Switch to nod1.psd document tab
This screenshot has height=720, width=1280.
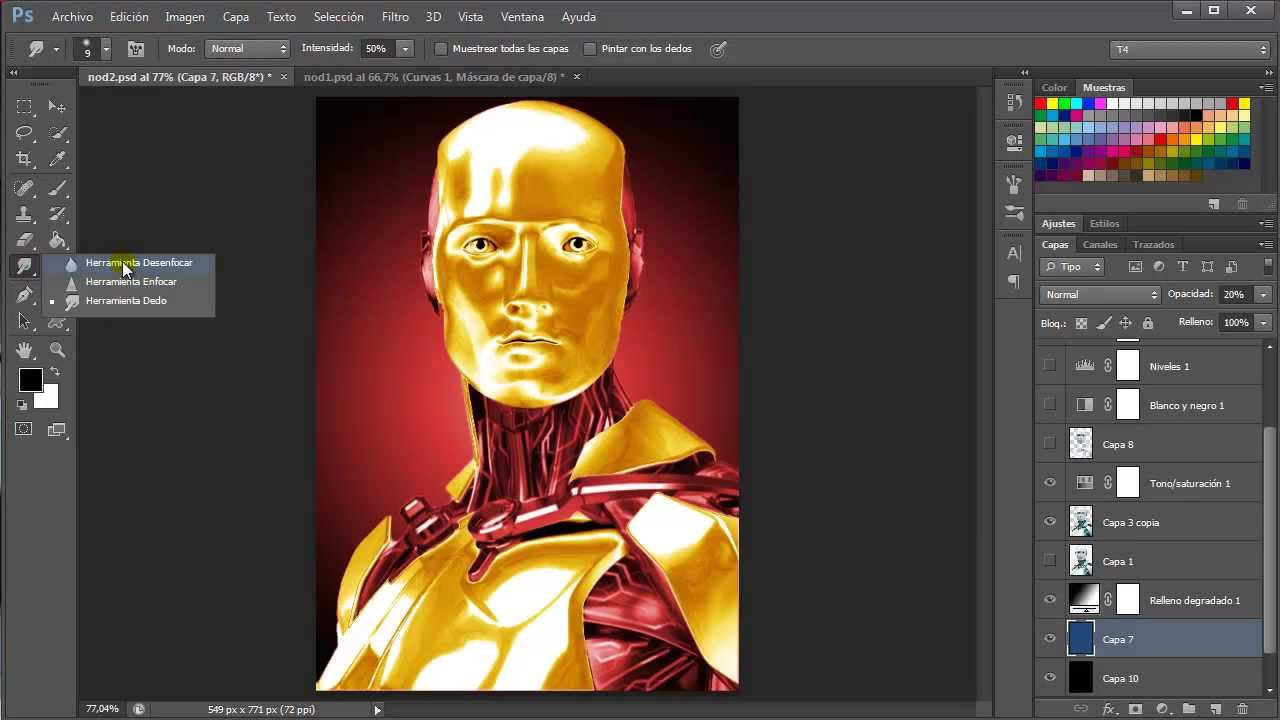tap(434, 77)
